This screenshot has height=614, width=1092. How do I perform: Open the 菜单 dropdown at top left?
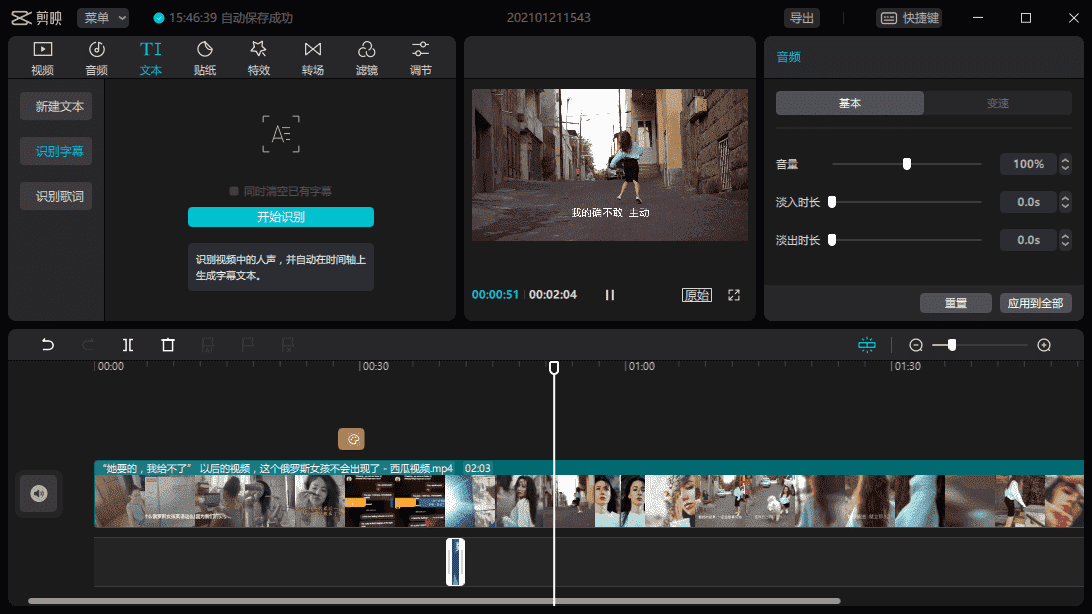[x=103, y=17]
